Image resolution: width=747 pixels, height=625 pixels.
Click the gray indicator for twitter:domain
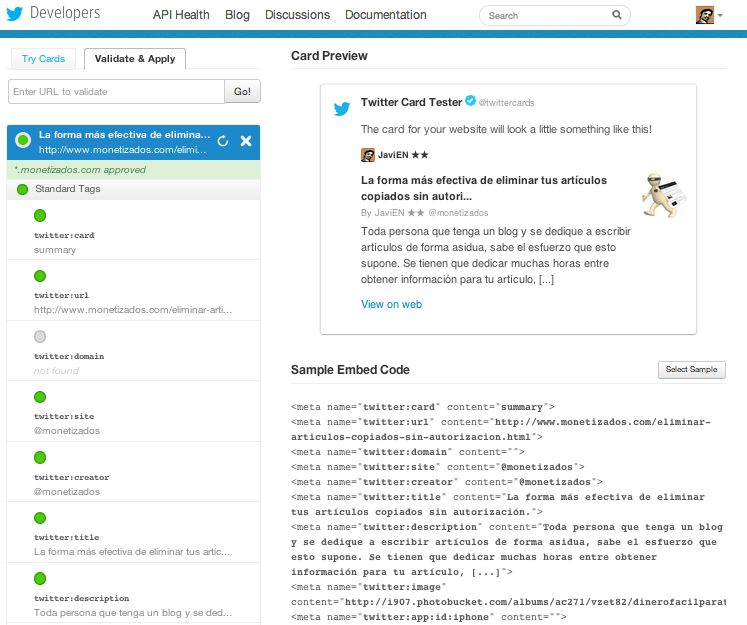[40, 337]
